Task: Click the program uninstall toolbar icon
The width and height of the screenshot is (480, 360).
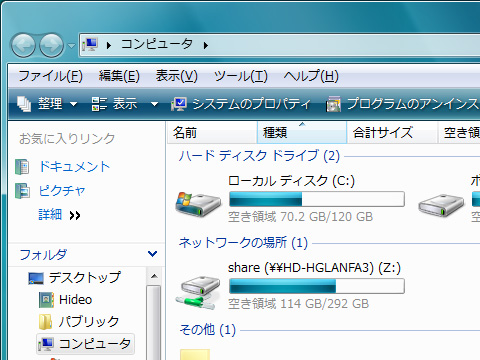Action: click(x=334, y=104)
